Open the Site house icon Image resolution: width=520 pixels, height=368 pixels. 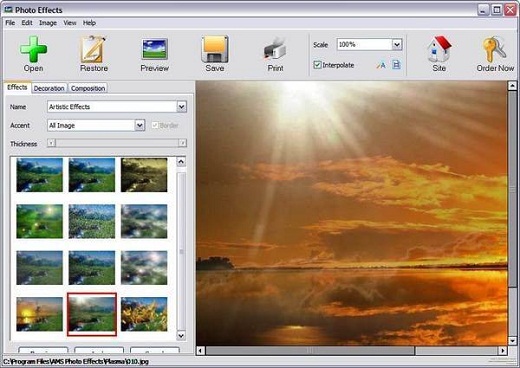coord(439,49)
